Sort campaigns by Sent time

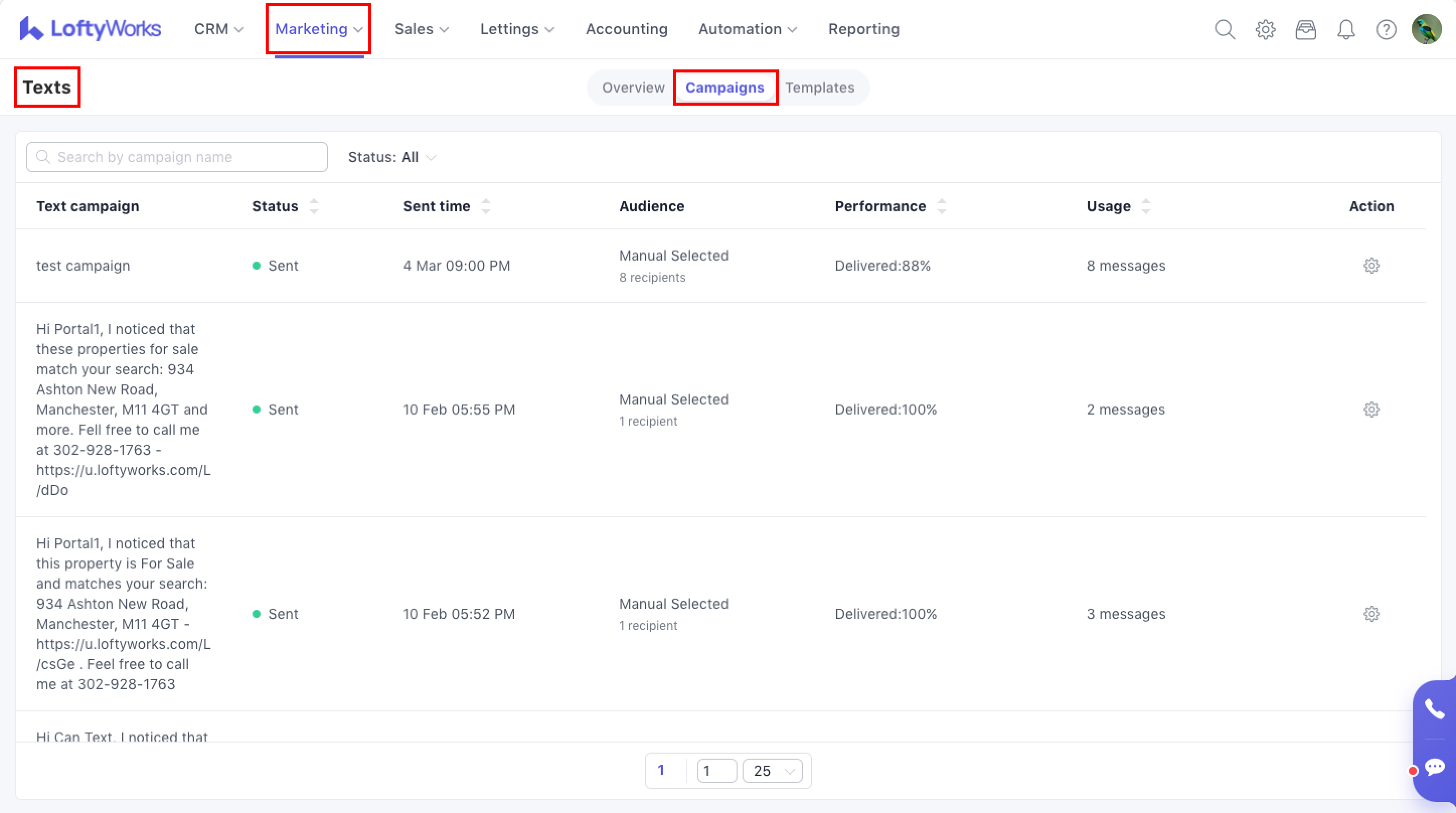coord(486,206)
